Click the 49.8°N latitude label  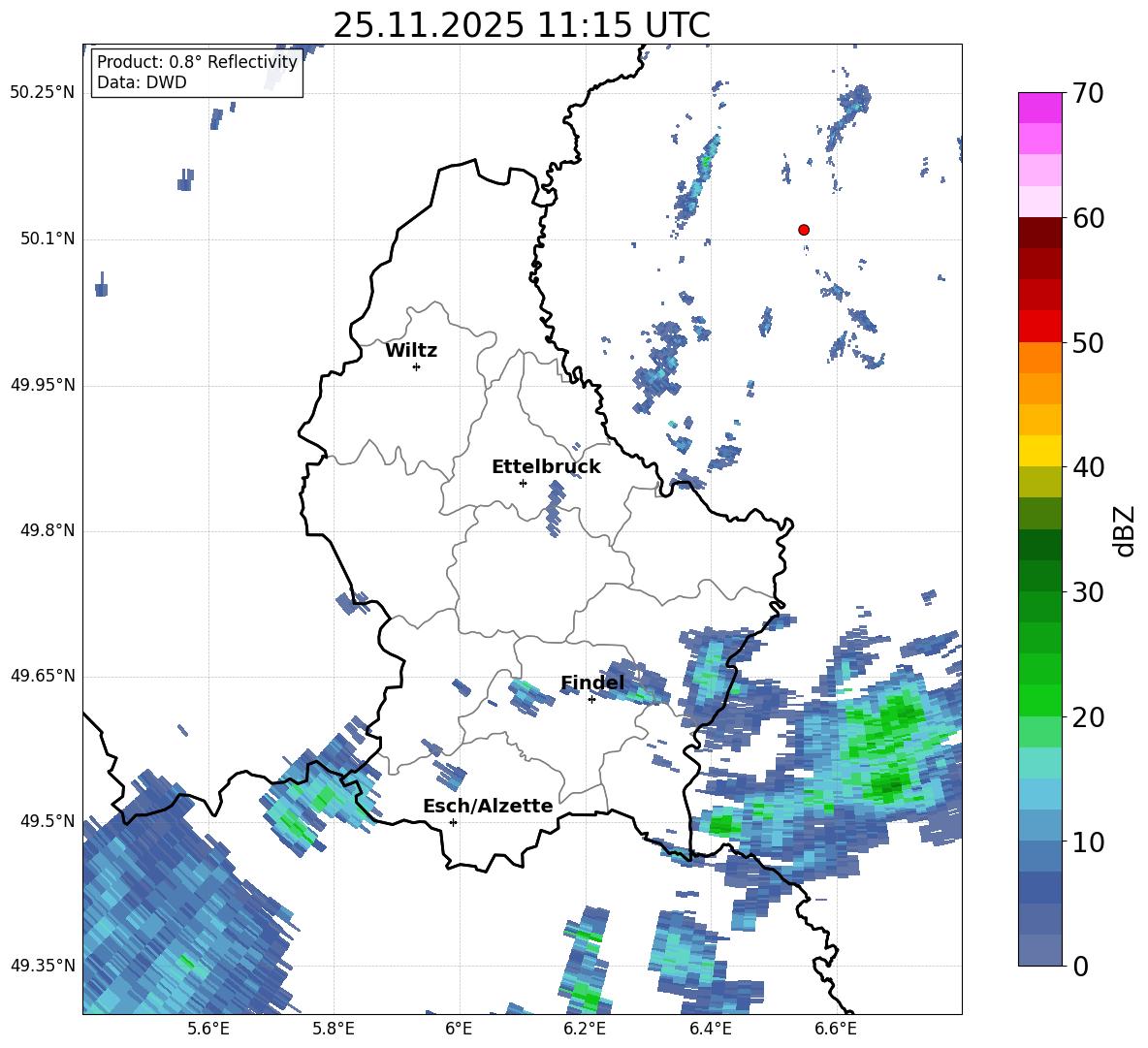click(47, 529)
